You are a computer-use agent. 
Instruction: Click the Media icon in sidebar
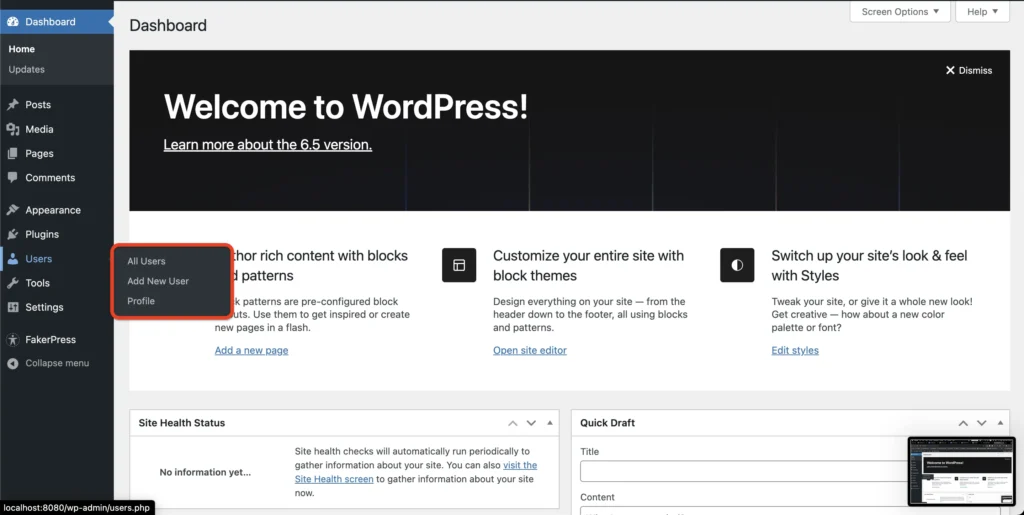click(x=13, y=129)
